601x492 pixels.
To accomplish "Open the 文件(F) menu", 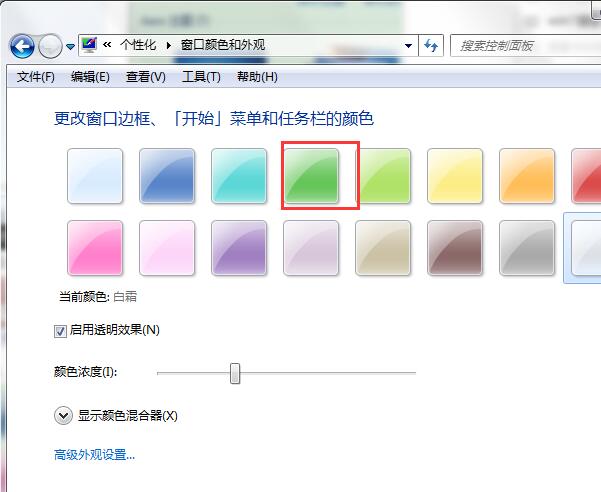I will click(35, 77).
